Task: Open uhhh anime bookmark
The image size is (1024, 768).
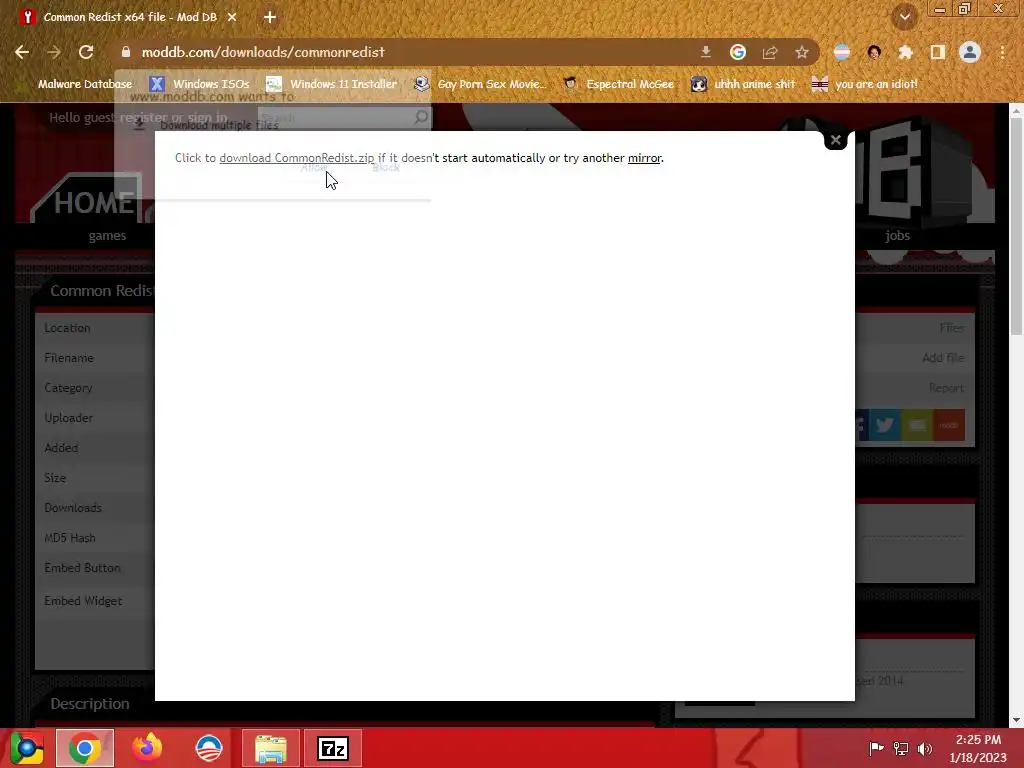Action: click(x=743, y=84)
